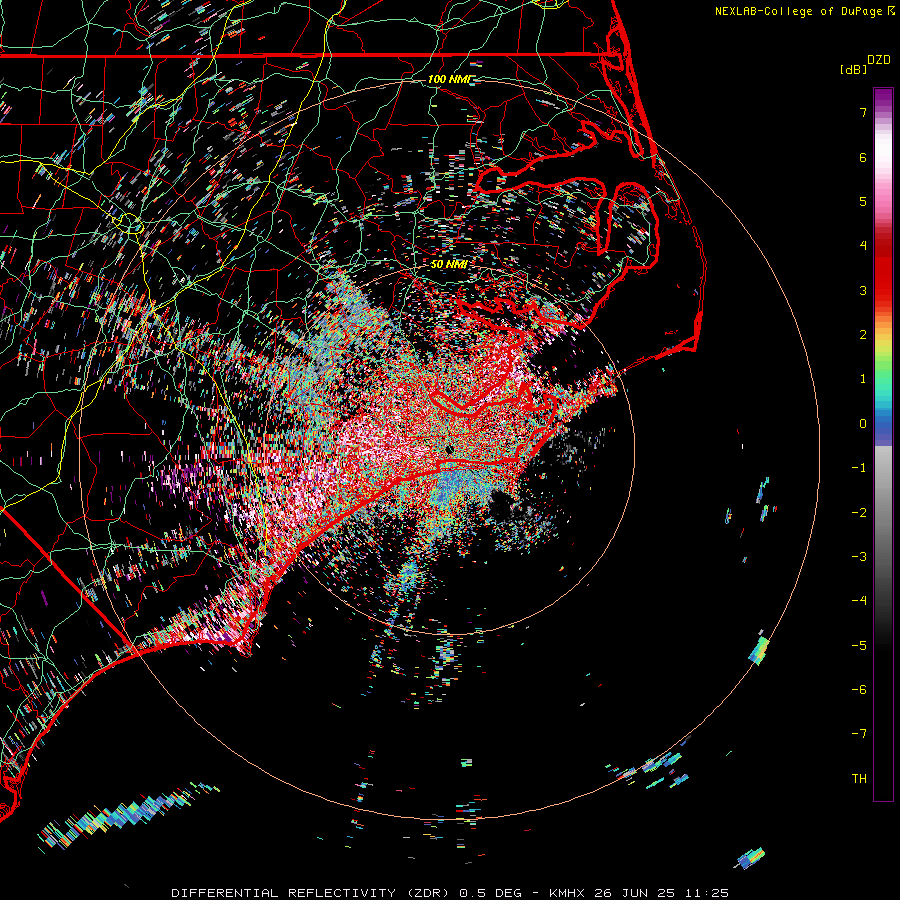Viewport: 900px width, 900px height.
Task: Click the 3 value on color scale
Action: [863, 290]
